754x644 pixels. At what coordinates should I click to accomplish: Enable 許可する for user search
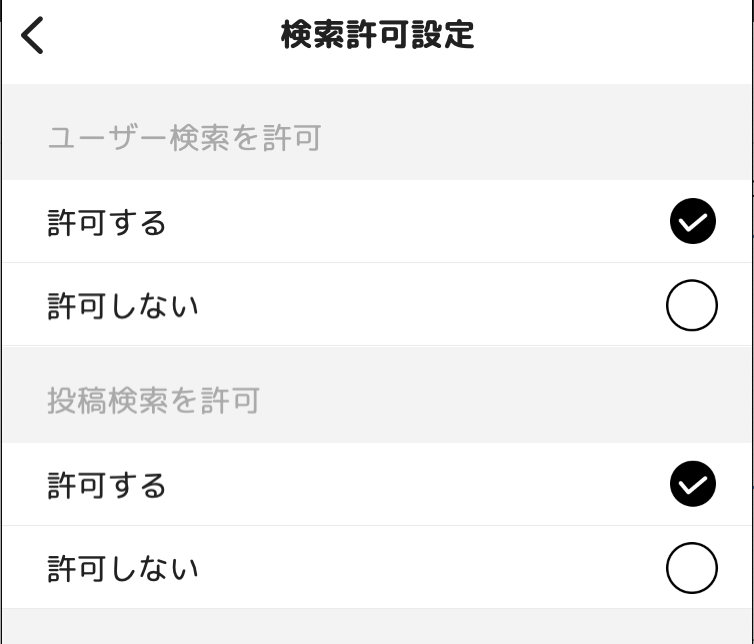(377, 221)
